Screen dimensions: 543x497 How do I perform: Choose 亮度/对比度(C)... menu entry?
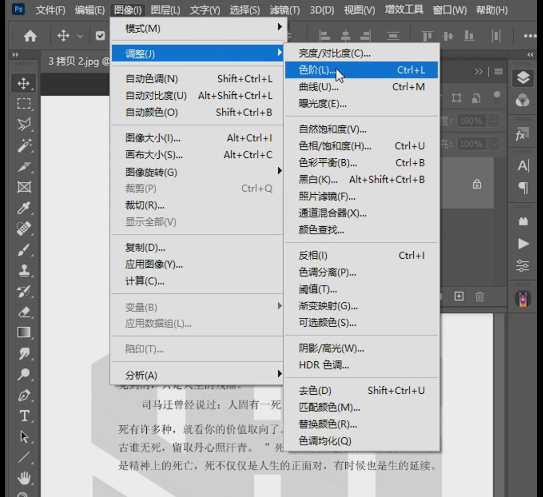click(362, 53)
